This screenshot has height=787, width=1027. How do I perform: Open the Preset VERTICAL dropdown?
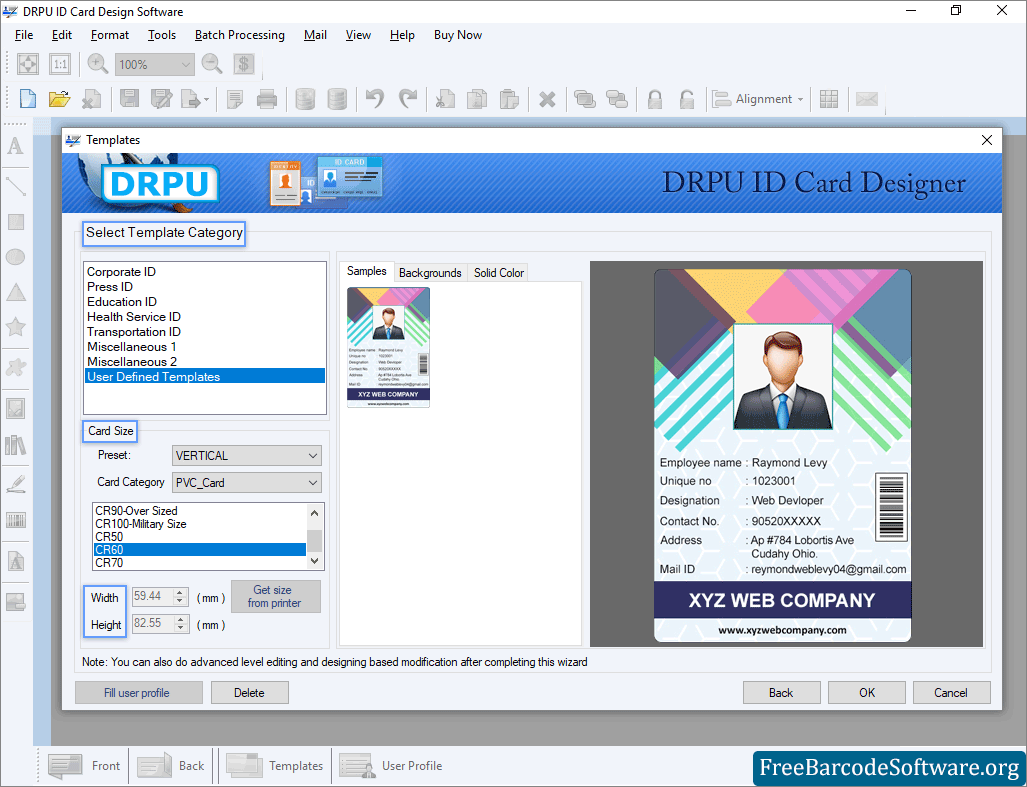247,456
